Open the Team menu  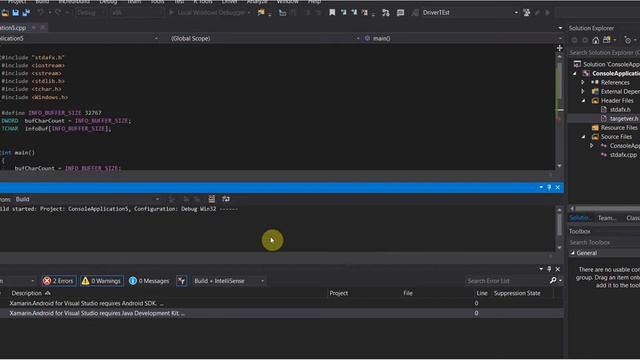(134, 2)
